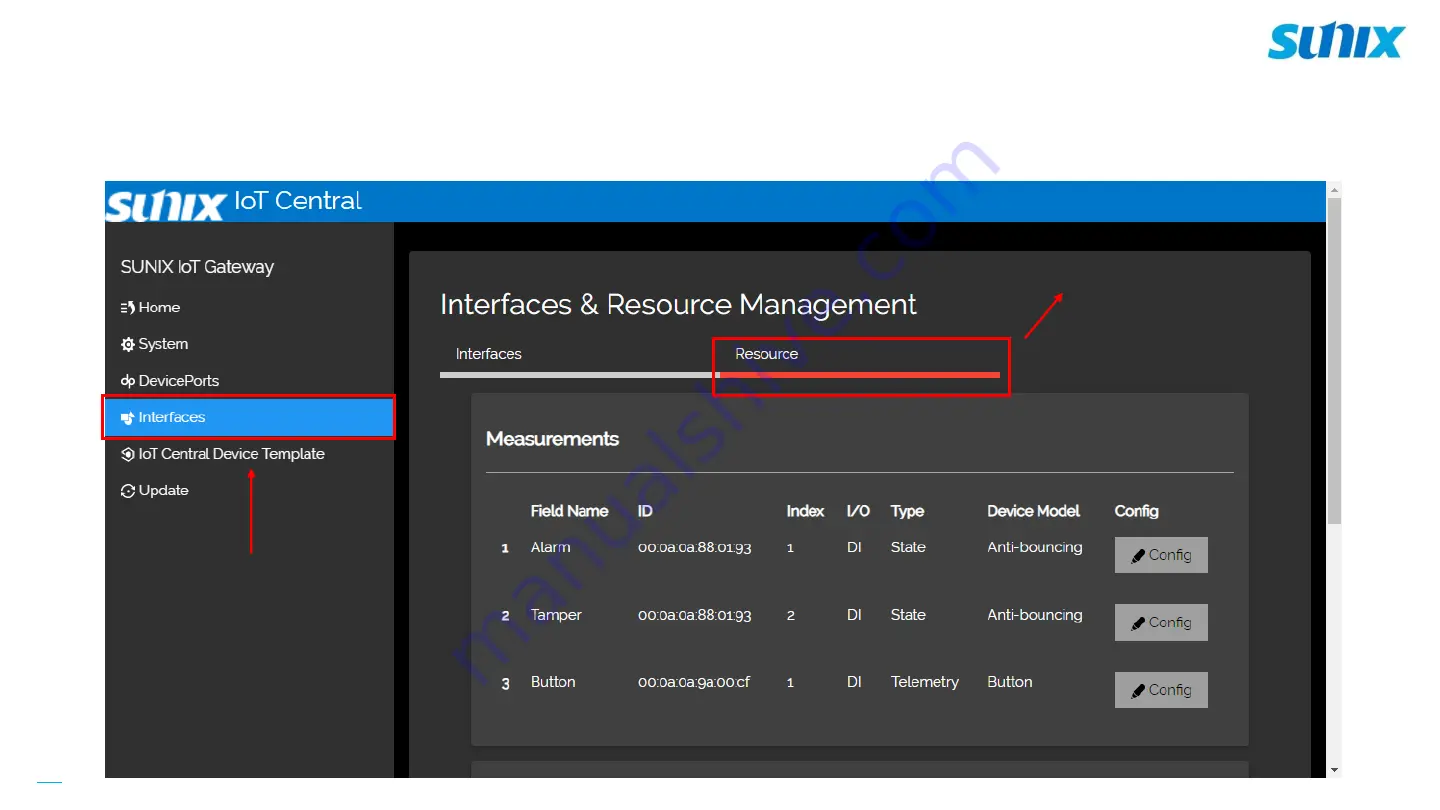Click the "Alarm" field name

[x=551, y=547]
